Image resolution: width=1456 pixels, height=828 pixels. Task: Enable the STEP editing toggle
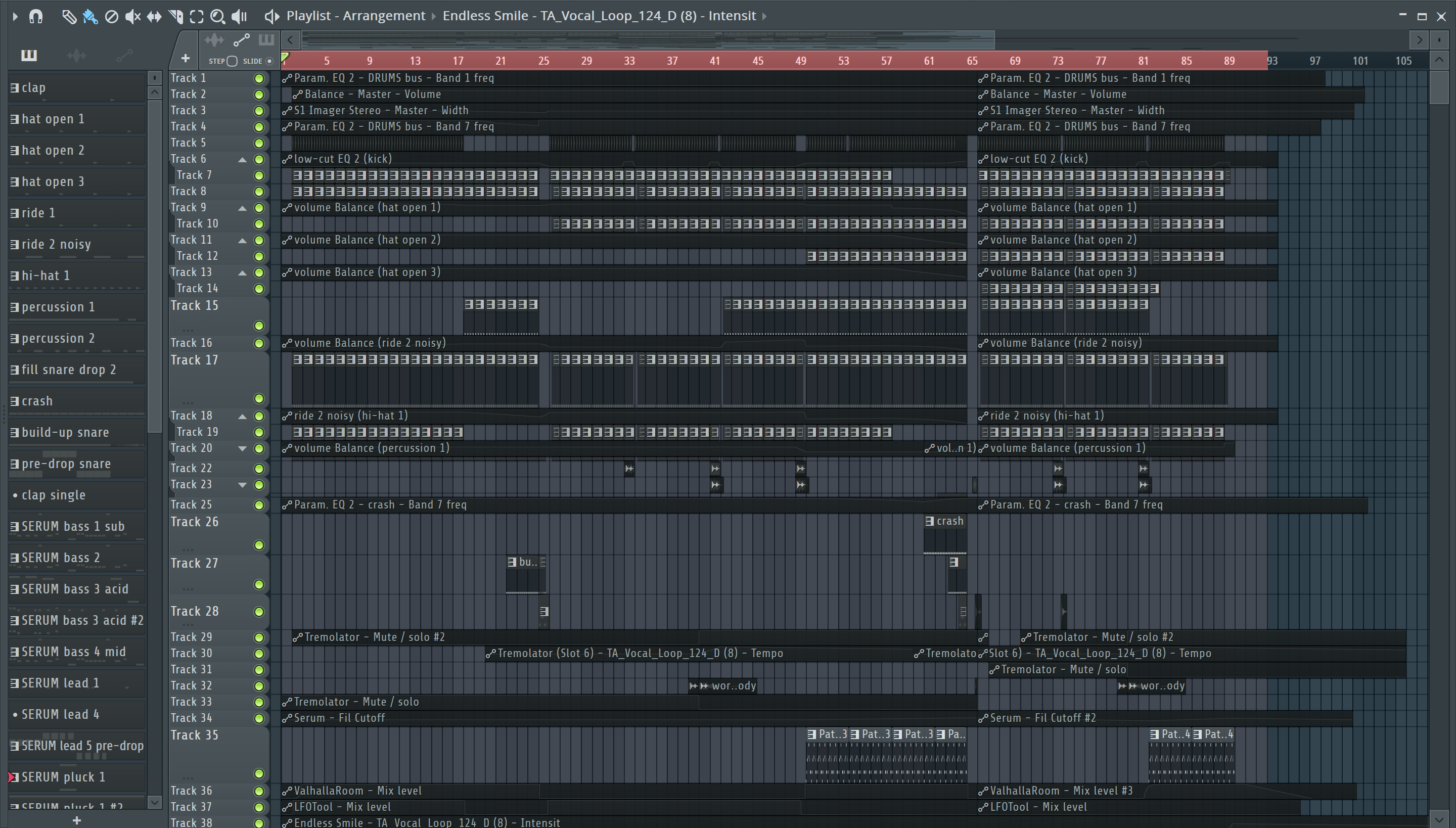tap(232, 61)
